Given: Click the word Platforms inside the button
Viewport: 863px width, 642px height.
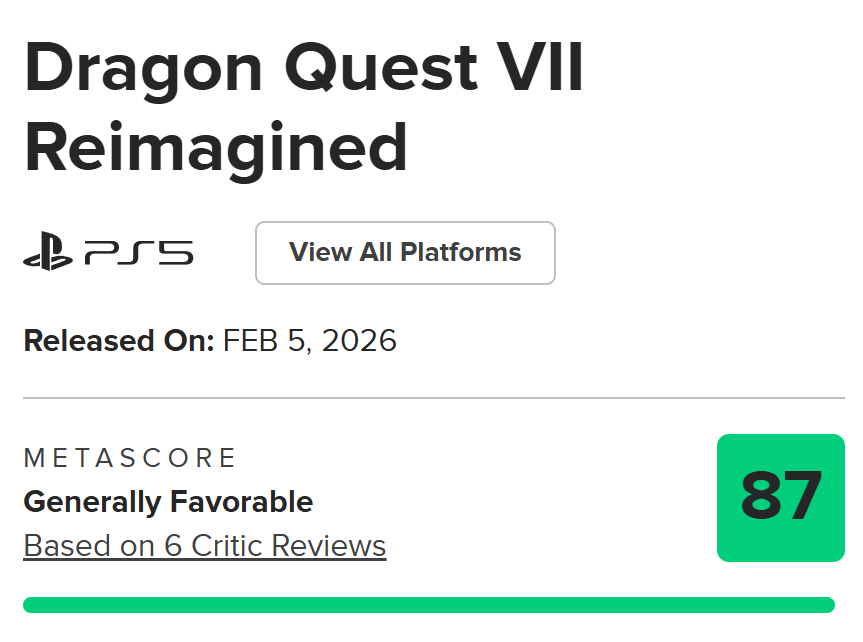Looking at the screenshot, I should pyautogui.click(x=461, y=253).
